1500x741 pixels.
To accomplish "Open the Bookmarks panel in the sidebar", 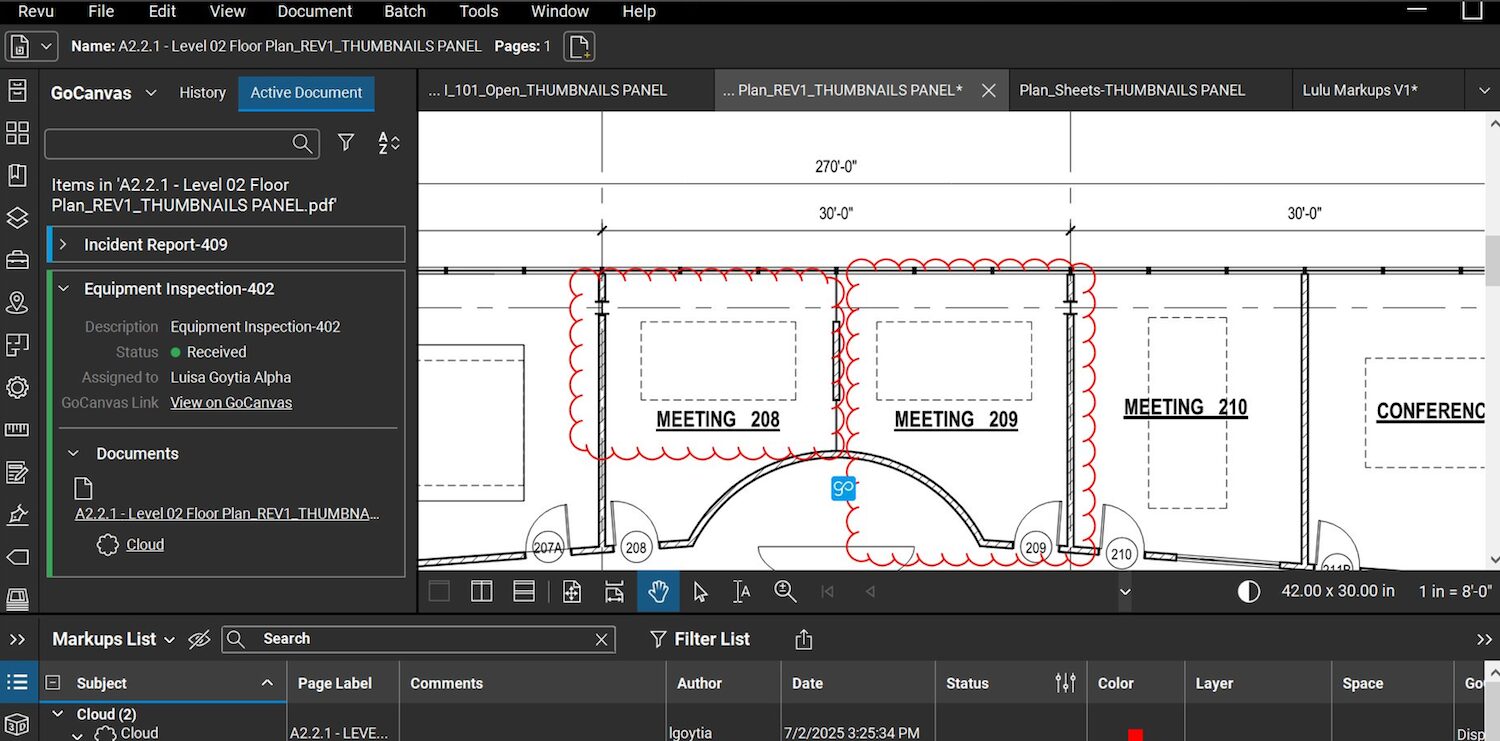I will (16, 175).
